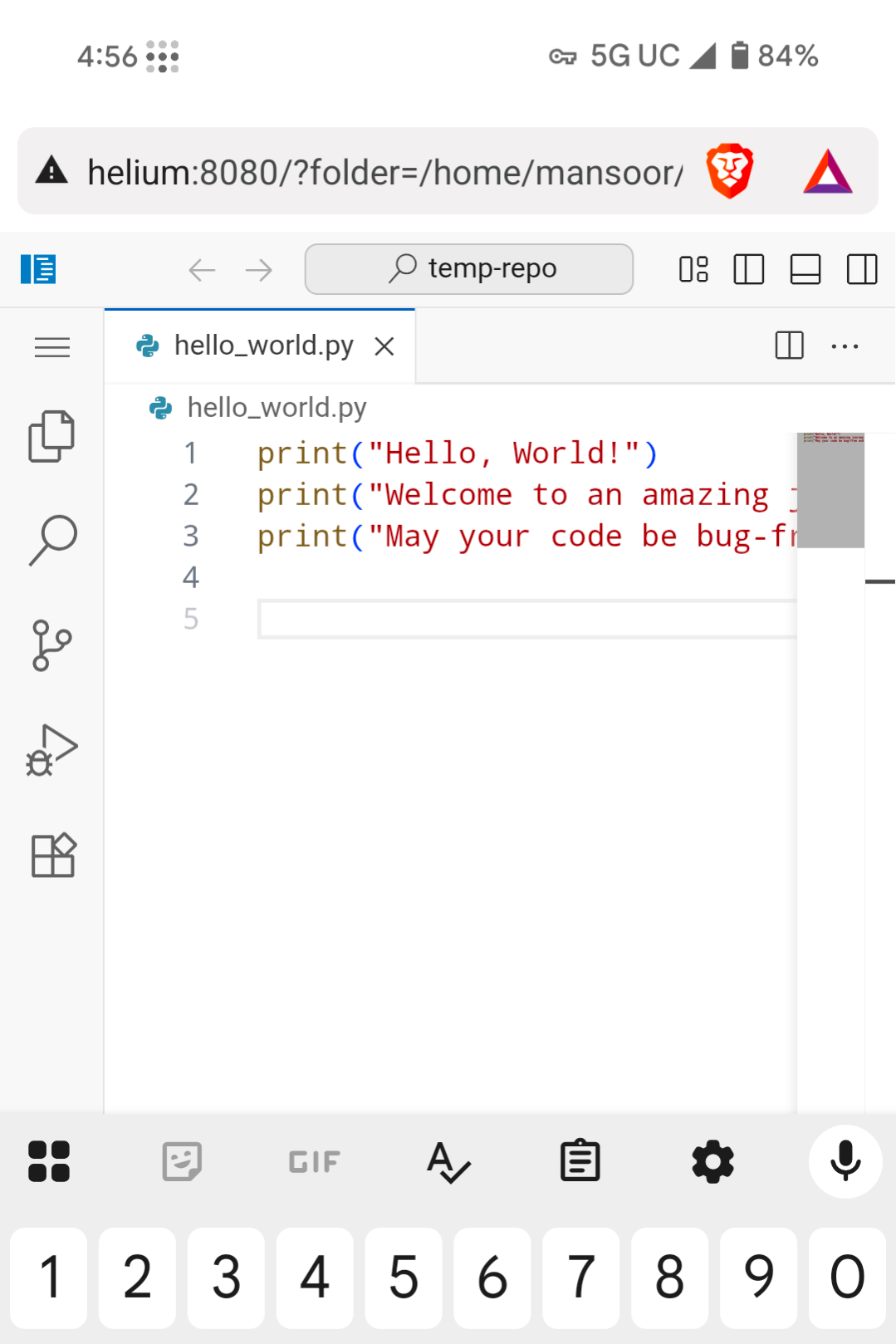Click line number 2 in the gutter
The width and height of the screenshot is (896, 1344).
tap(191, 495)
